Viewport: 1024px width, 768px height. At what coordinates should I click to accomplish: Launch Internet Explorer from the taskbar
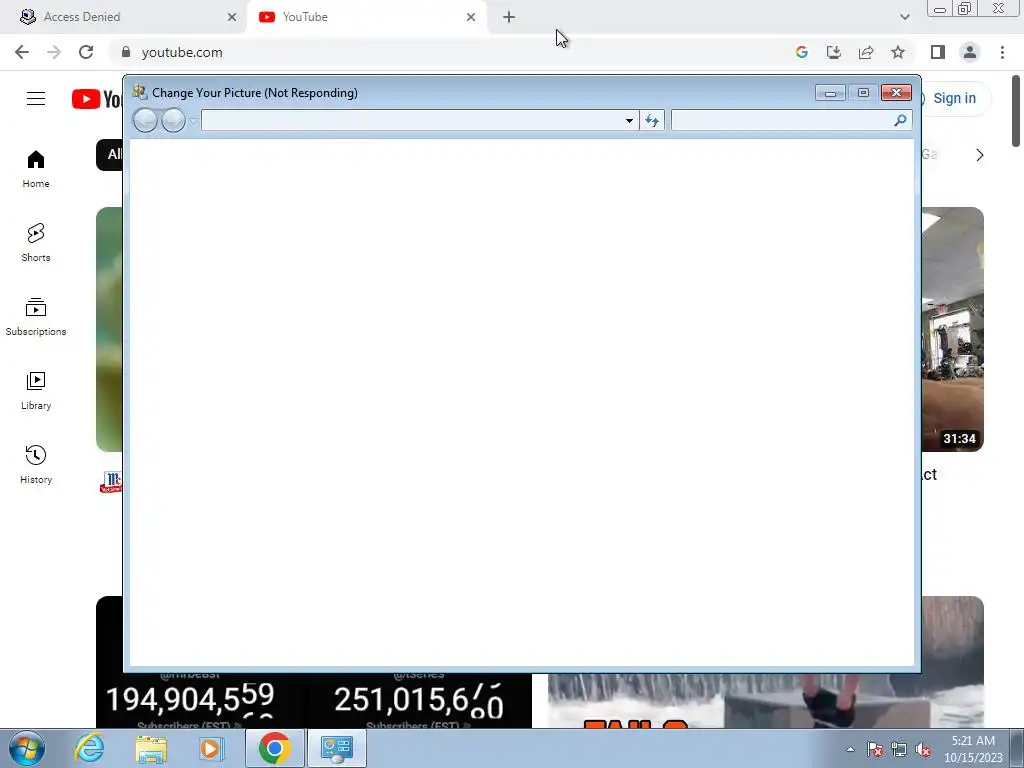click(89, 748)
